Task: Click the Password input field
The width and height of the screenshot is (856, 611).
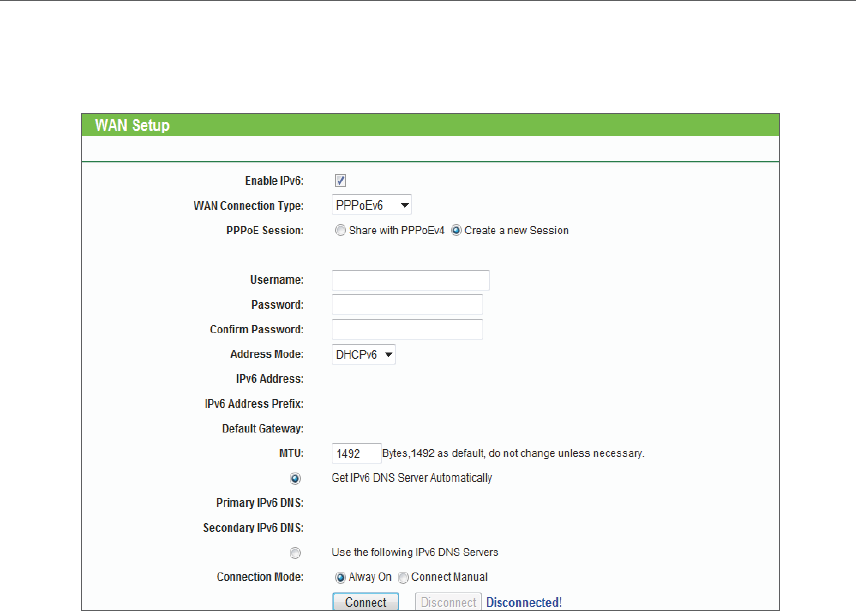Action: pos(407,305)
